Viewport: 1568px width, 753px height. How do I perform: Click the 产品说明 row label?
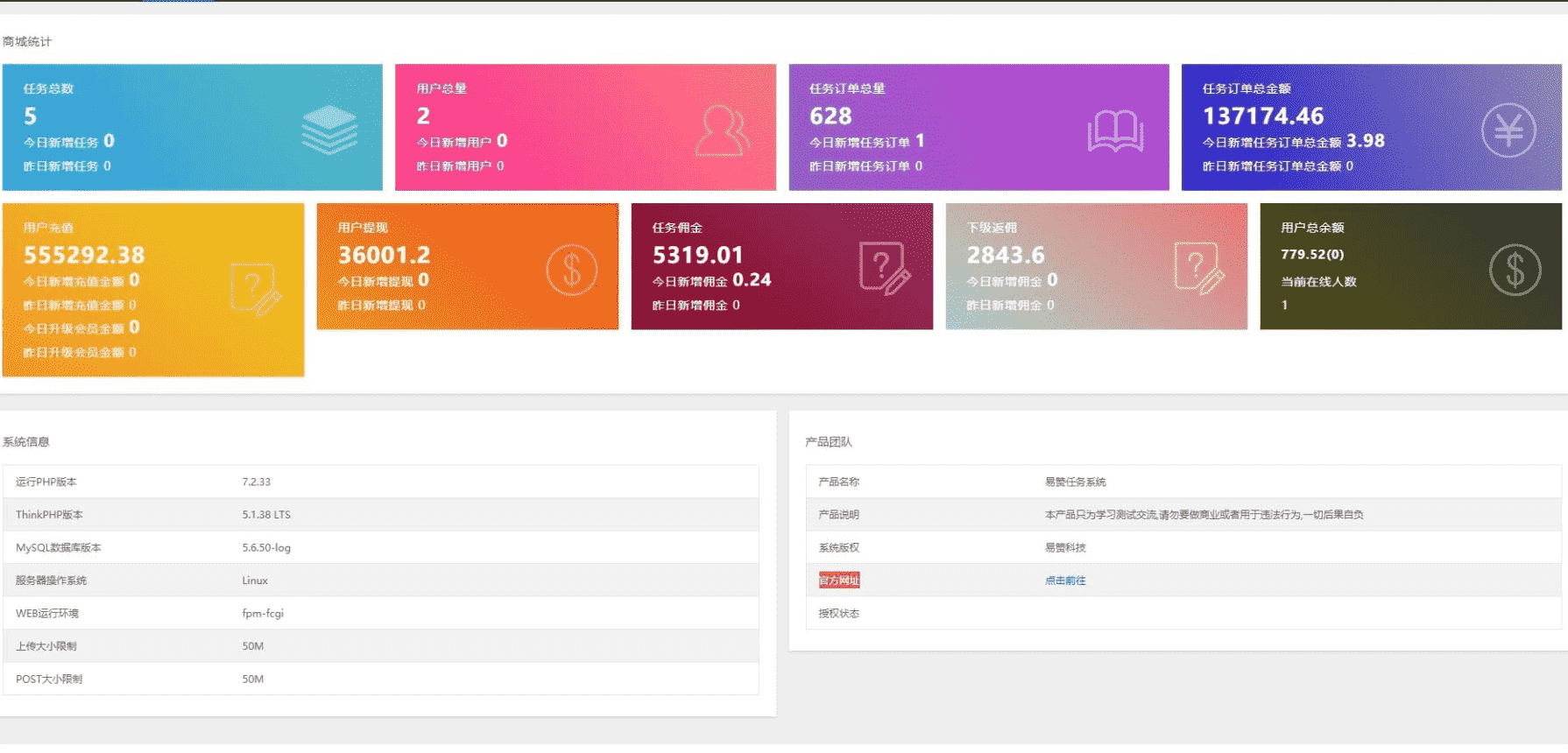(x=839, y=515)
